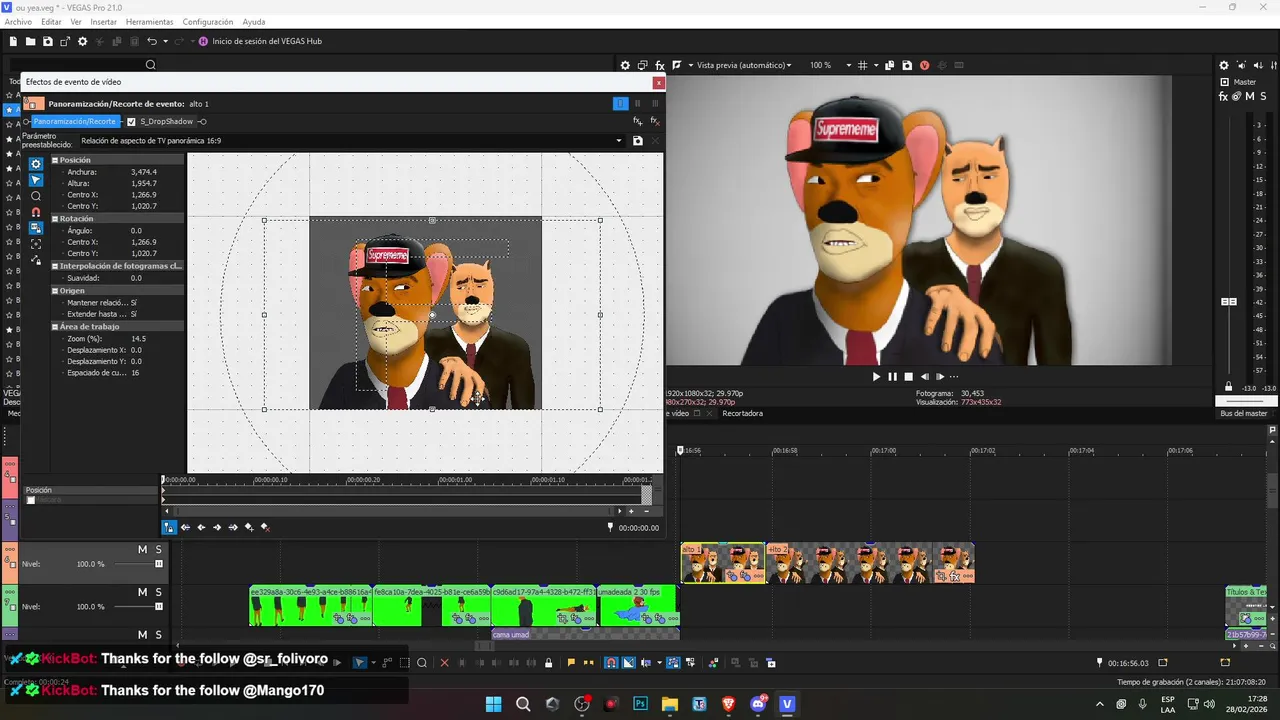Image resolution: width=1280 pixels, height=720 pixels.
Task: Select the zoom magnifier tool in Pan/Crop
Action: click(x=35, y=196)
